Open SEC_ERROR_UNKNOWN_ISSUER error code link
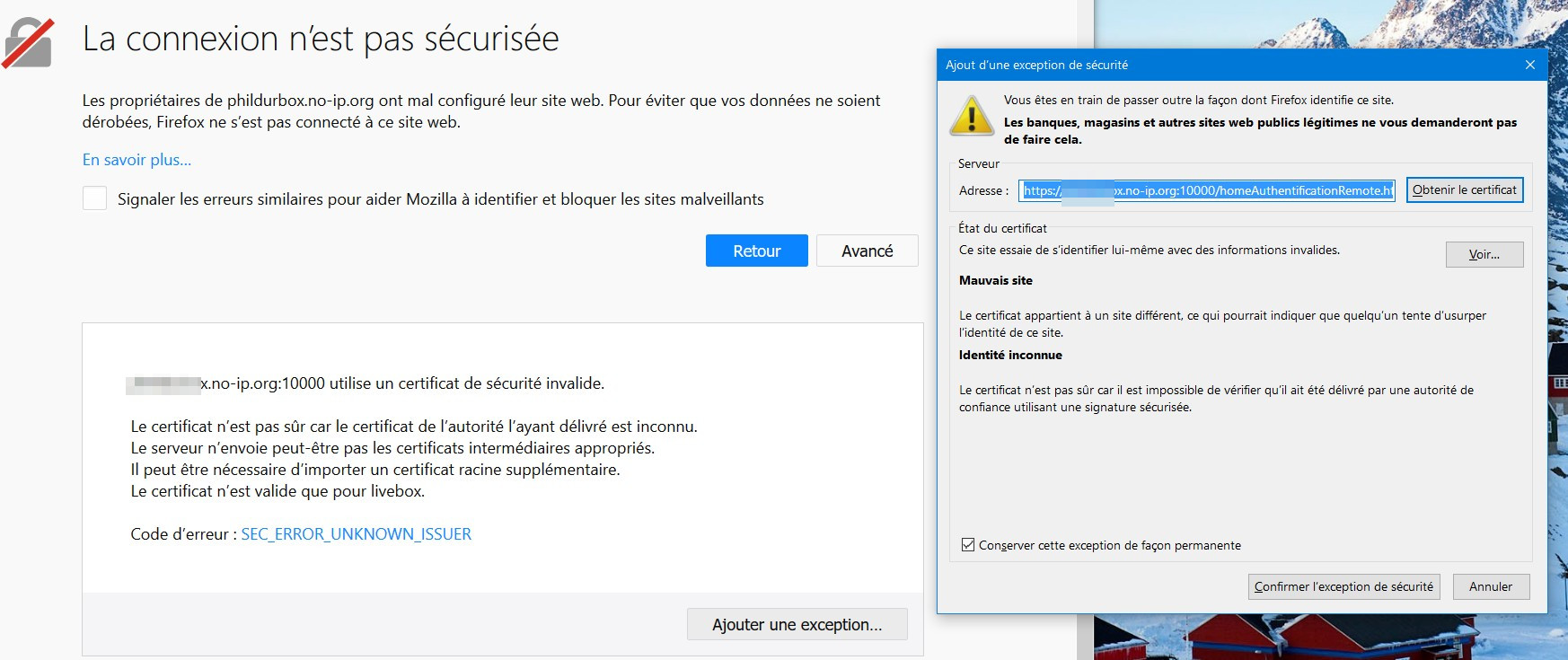 (x=357, y=534)
